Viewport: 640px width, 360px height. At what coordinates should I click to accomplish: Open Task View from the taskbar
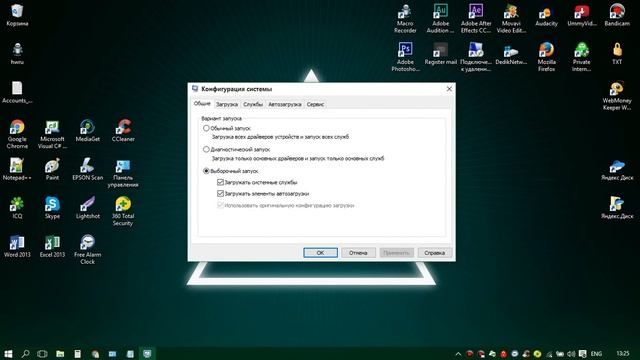[x=42, y=353]
